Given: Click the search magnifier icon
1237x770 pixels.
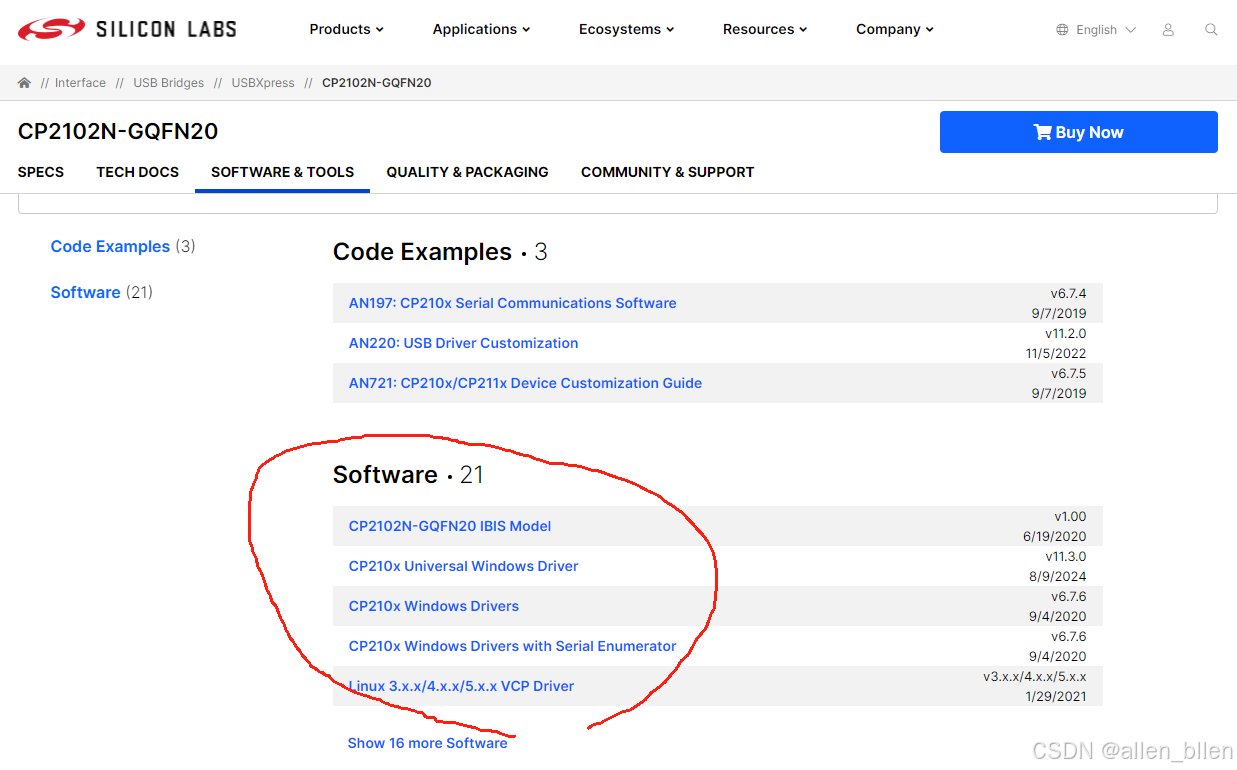Looking at the screenshot, I should [1211, 30].
